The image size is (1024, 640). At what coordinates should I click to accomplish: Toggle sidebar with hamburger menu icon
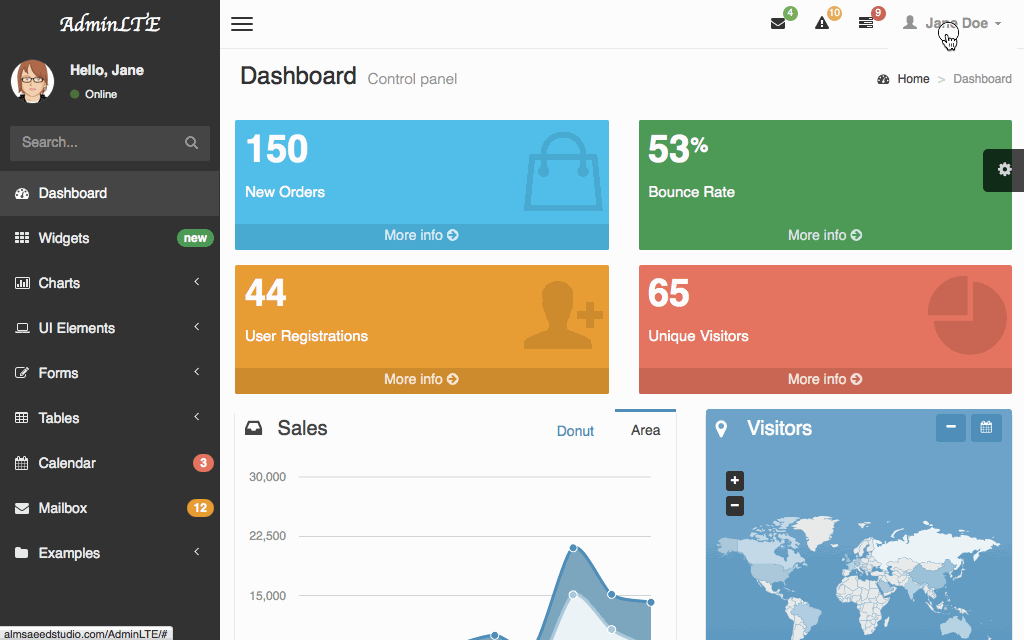[x=242, y=24]
